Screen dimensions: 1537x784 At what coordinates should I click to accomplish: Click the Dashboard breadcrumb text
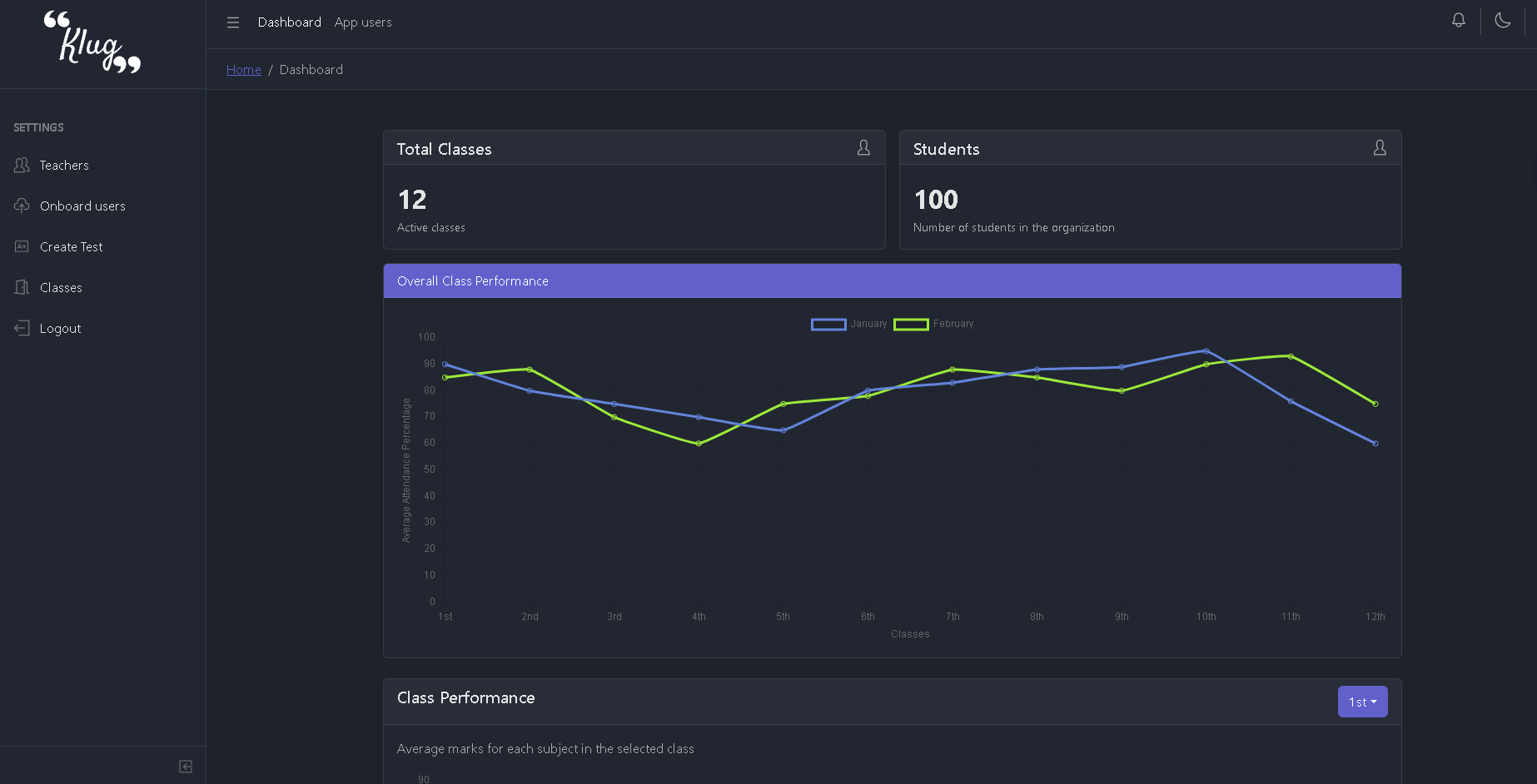click(x=311, y=70)
